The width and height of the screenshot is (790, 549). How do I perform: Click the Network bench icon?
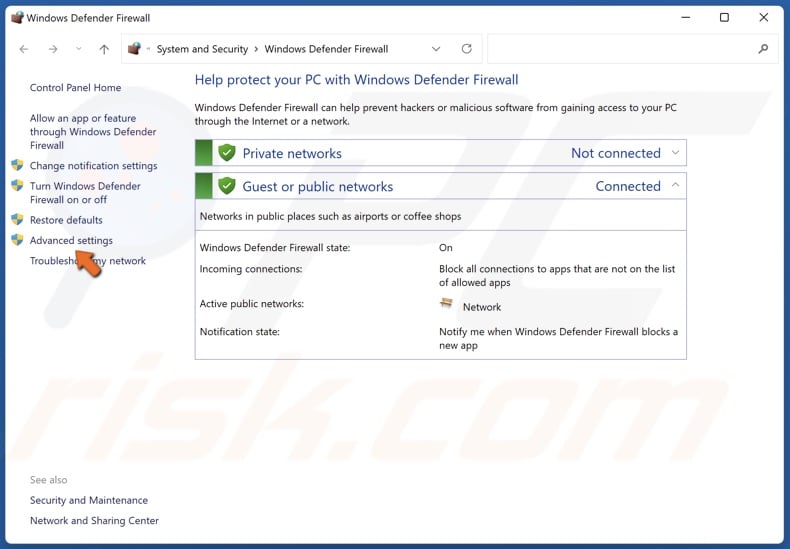click(446, 304)
